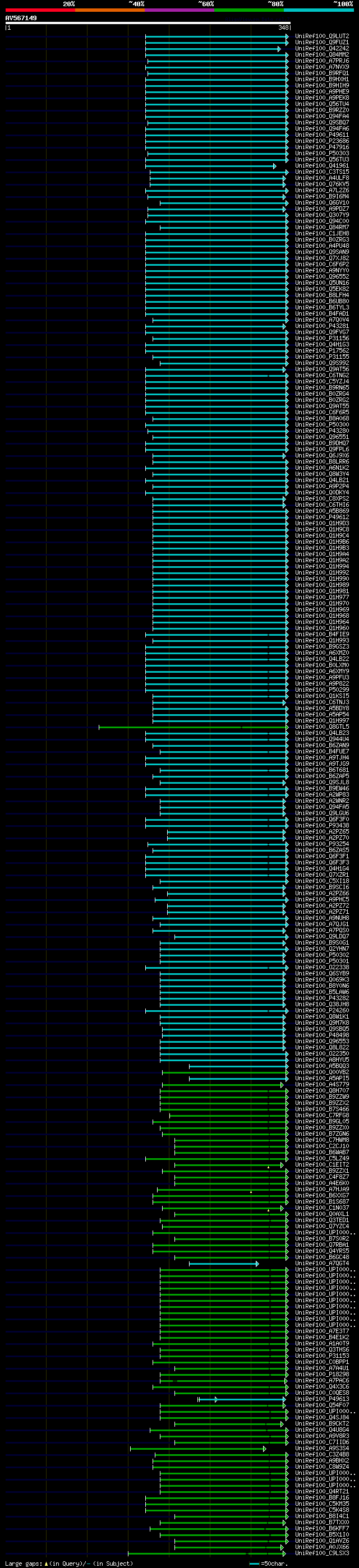This screenshot has height=1568, width=359.
Task: Open hit UniRef100_Q84MM2
Action: [323, 54]
